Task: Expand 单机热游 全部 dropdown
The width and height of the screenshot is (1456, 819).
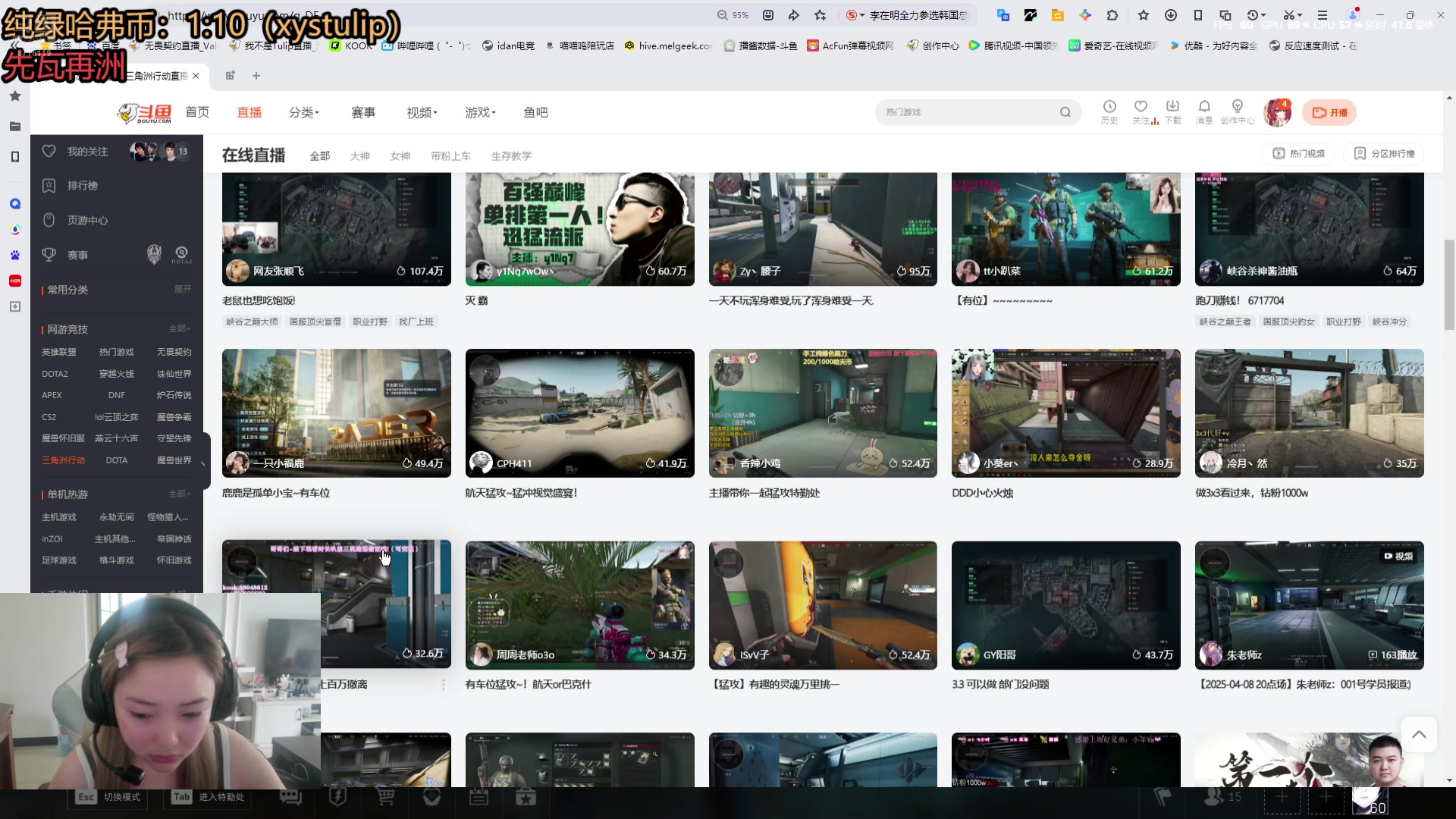Action: pyautogui.click(x=179, y=494)
